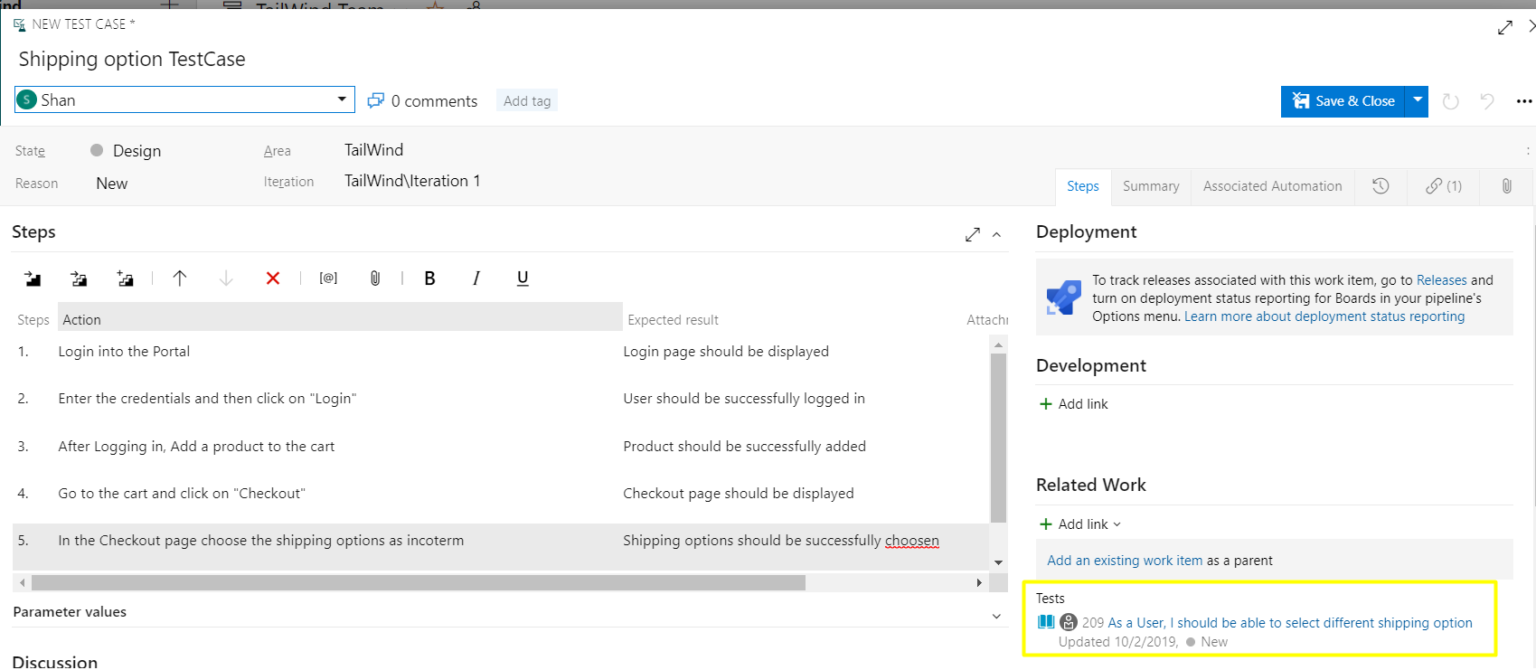Insert an @ mention in the step
Viewport: 1536px width, 670px height.
328,278
